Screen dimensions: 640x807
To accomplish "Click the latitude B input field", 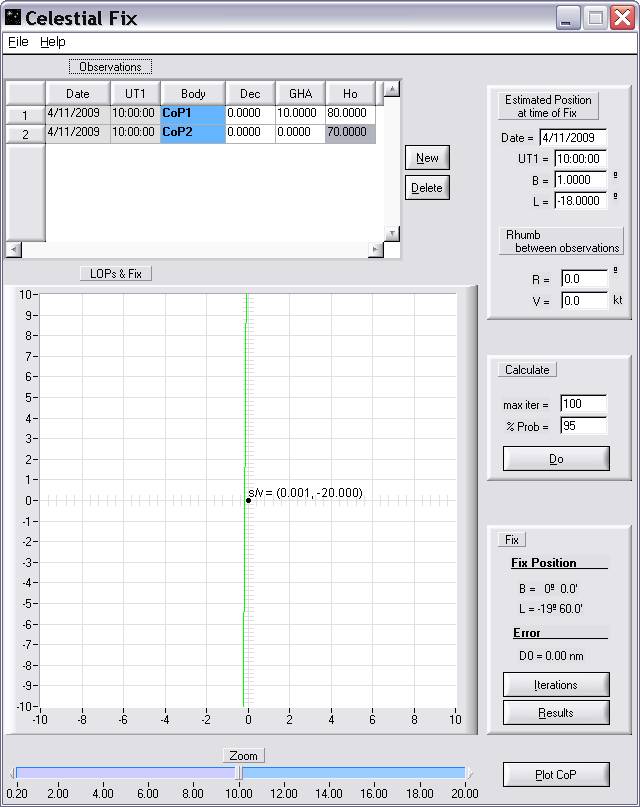I will coord(580,180).
